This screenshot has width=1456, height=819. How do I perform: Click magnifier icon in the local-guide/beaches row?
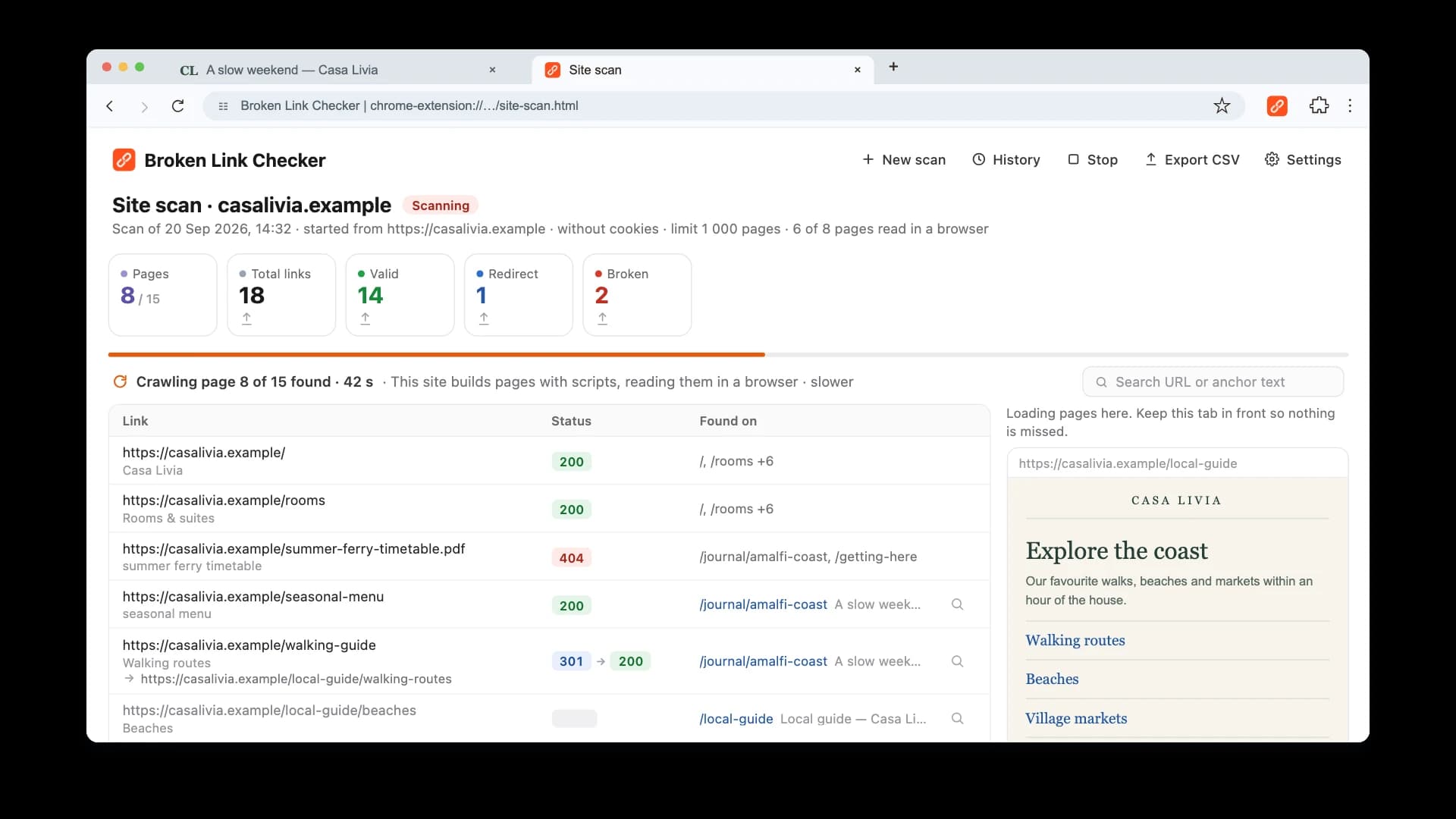(x=957, y=718)
